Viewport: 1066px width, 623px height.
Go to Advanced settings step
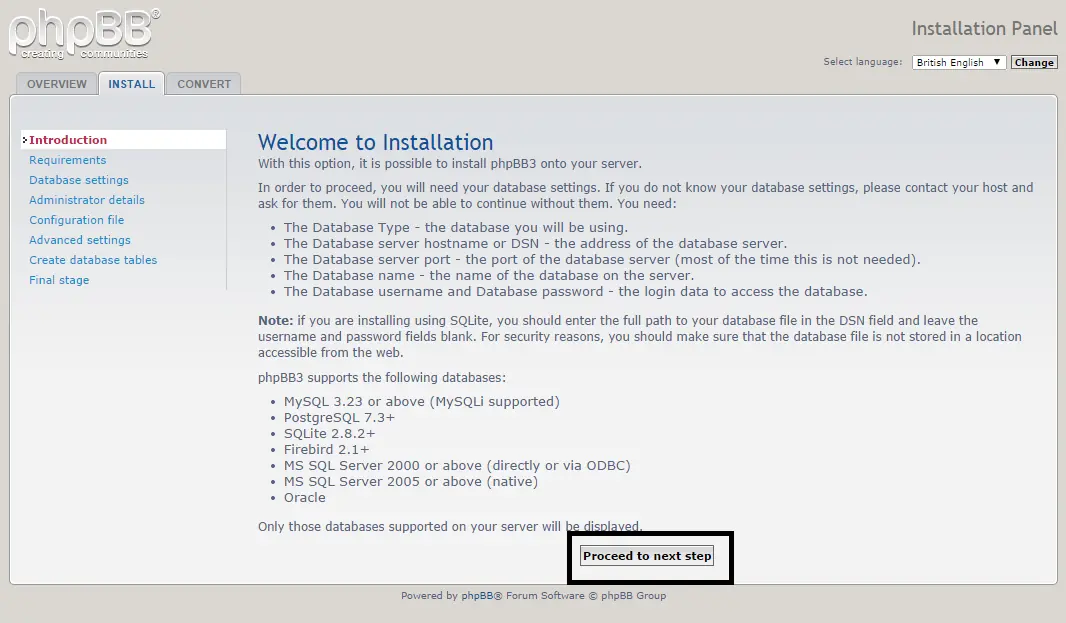click(x=80, y=239)
